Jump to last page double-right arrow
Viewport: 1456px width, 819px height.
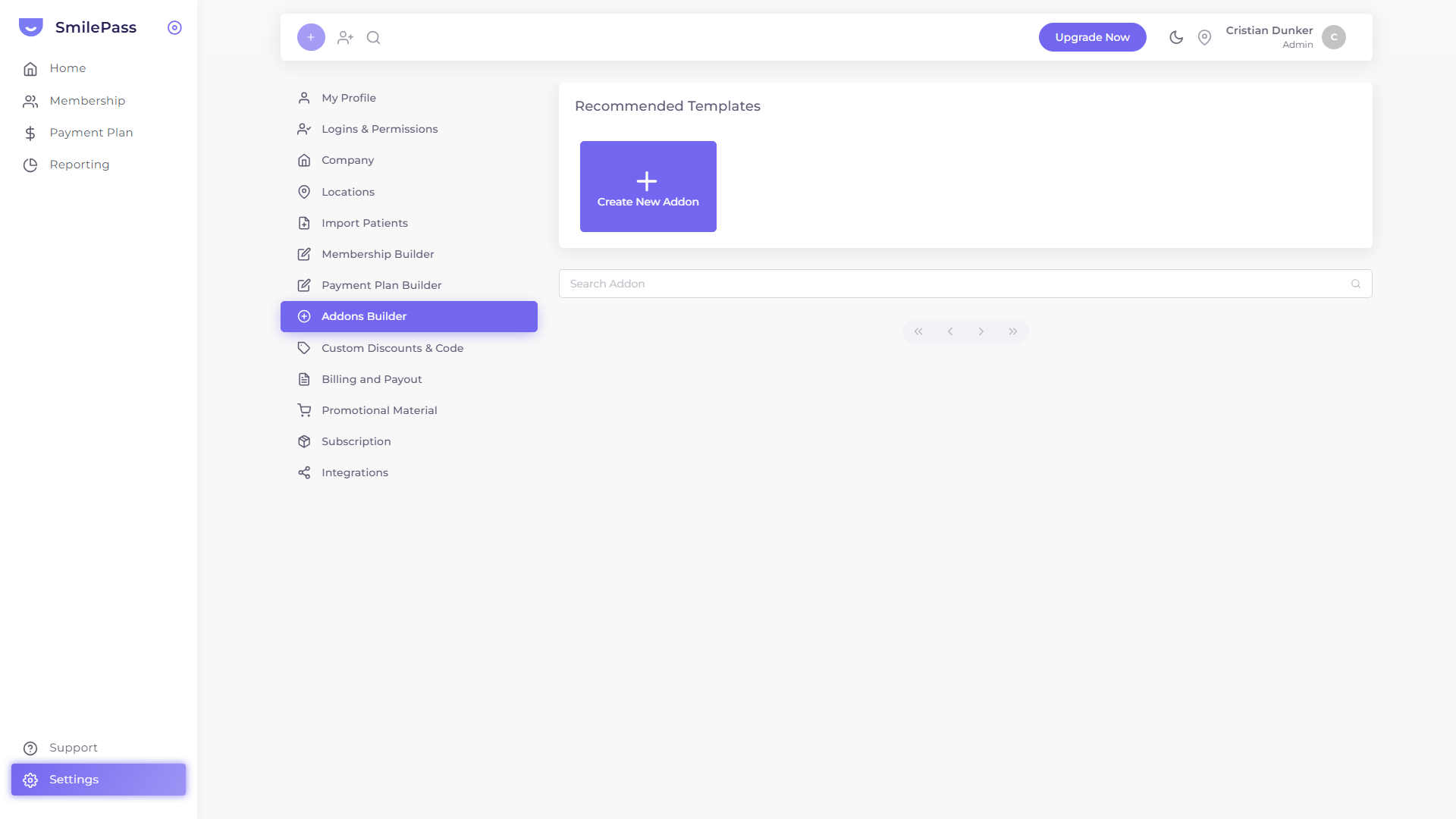(x=1013, y=331)
